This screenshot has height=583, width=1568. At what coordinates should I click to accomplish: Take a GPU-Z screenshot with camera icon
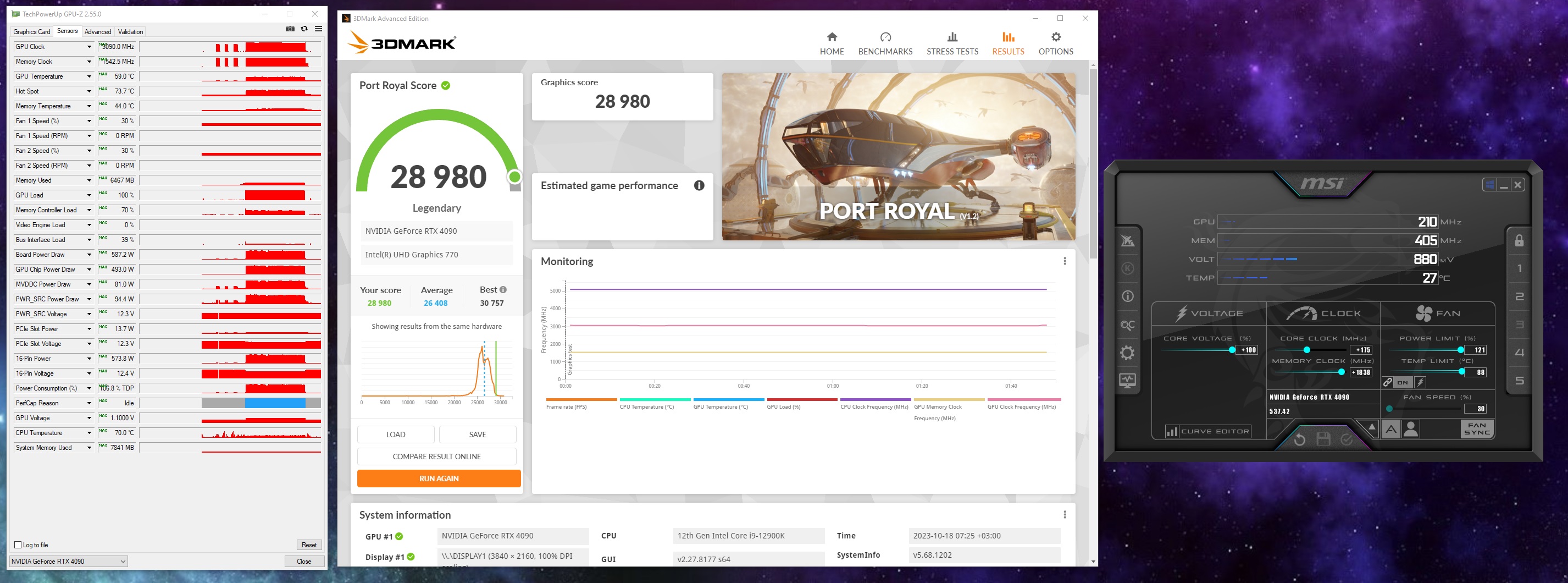(x=290, y=29)
